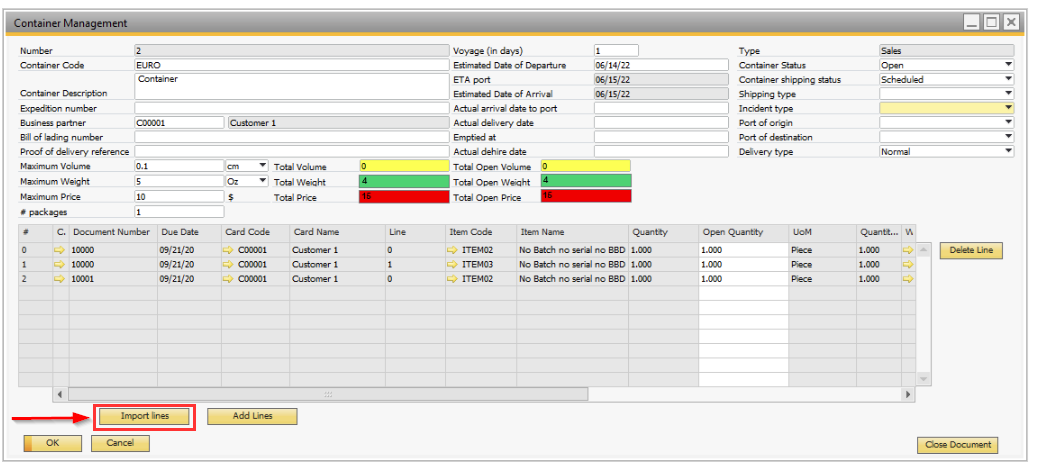
Task: Open the Delivery type dropdown
Action: pos(1008,152)
